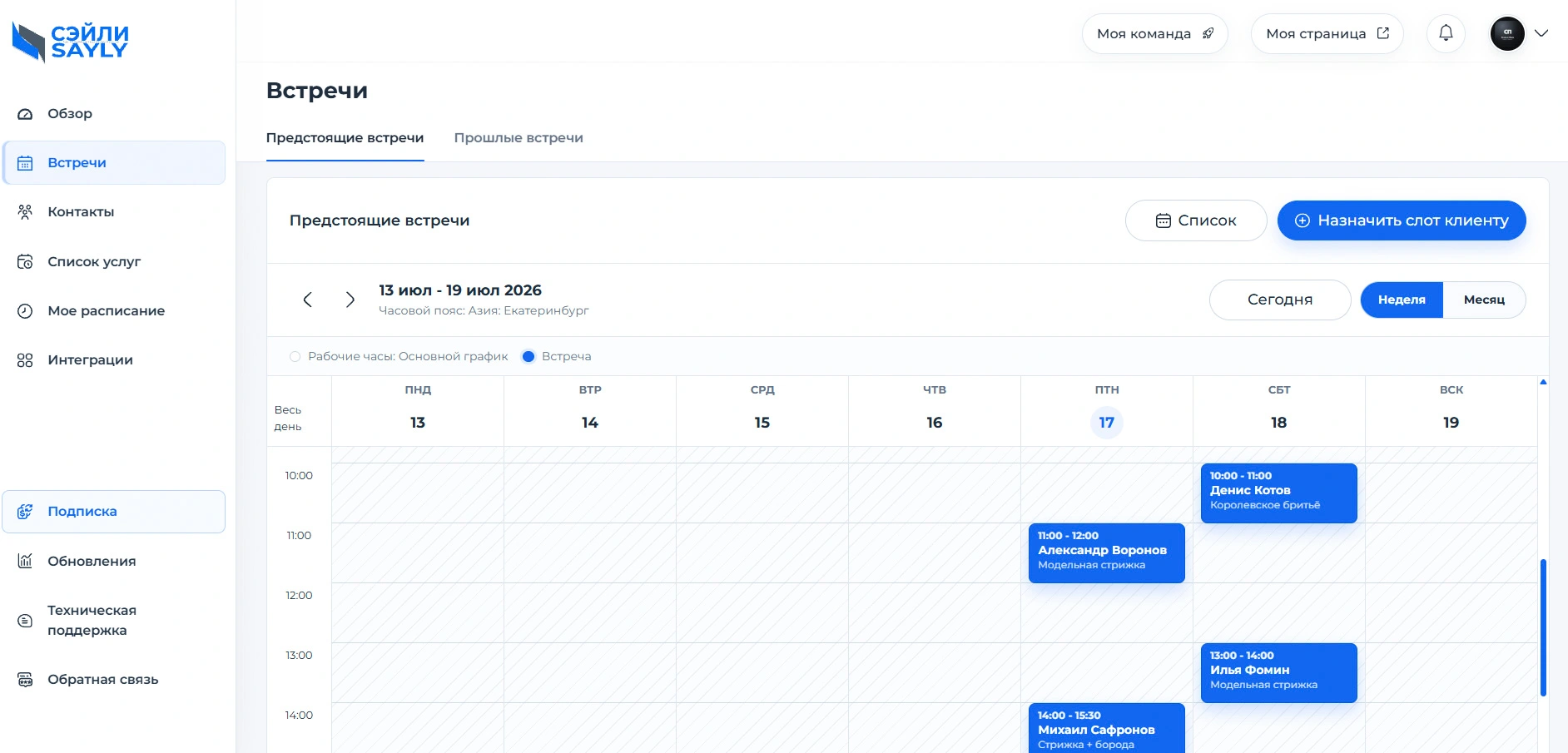Expand the user avatar menu chevron
The height and width of the screenshot is (753, 1568).
1541,33
